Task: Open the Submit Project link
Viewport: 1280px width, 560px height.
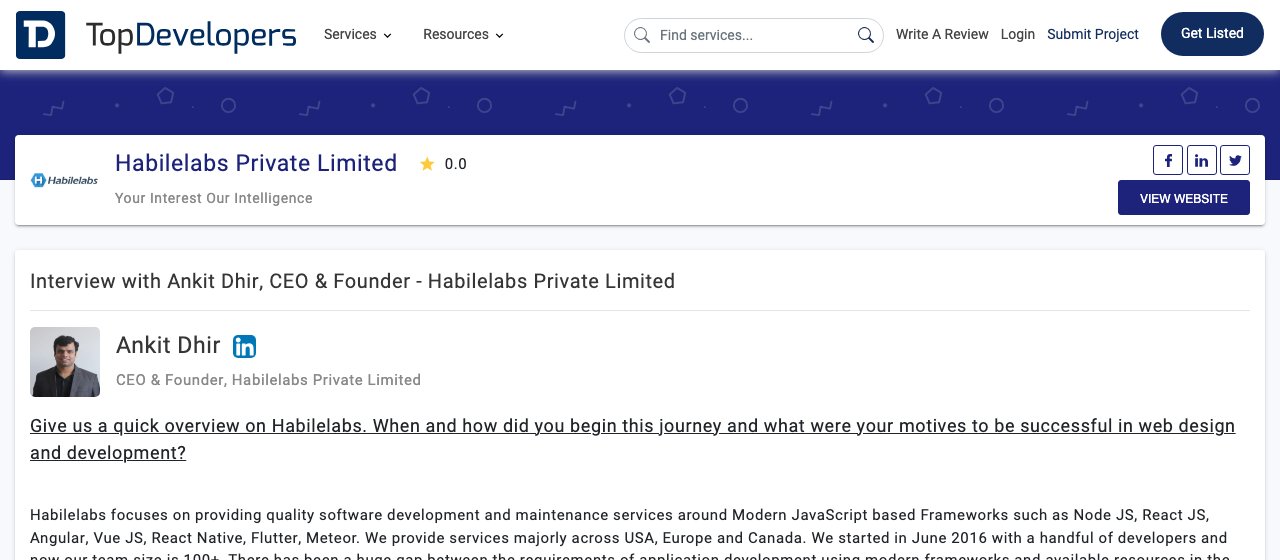Action: (x=1093, y=34)
